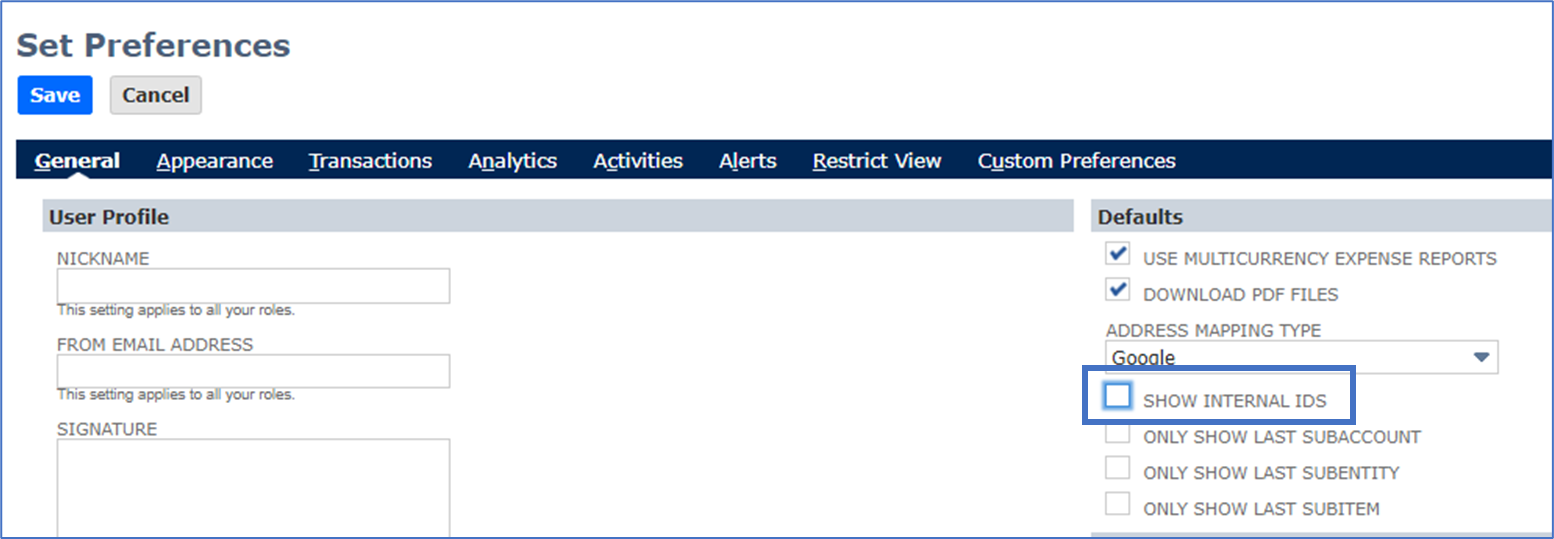Viewport: 1554px width, 539px height.
Task: Check Only Show Last Subaccount
Action: (1118, 433)
